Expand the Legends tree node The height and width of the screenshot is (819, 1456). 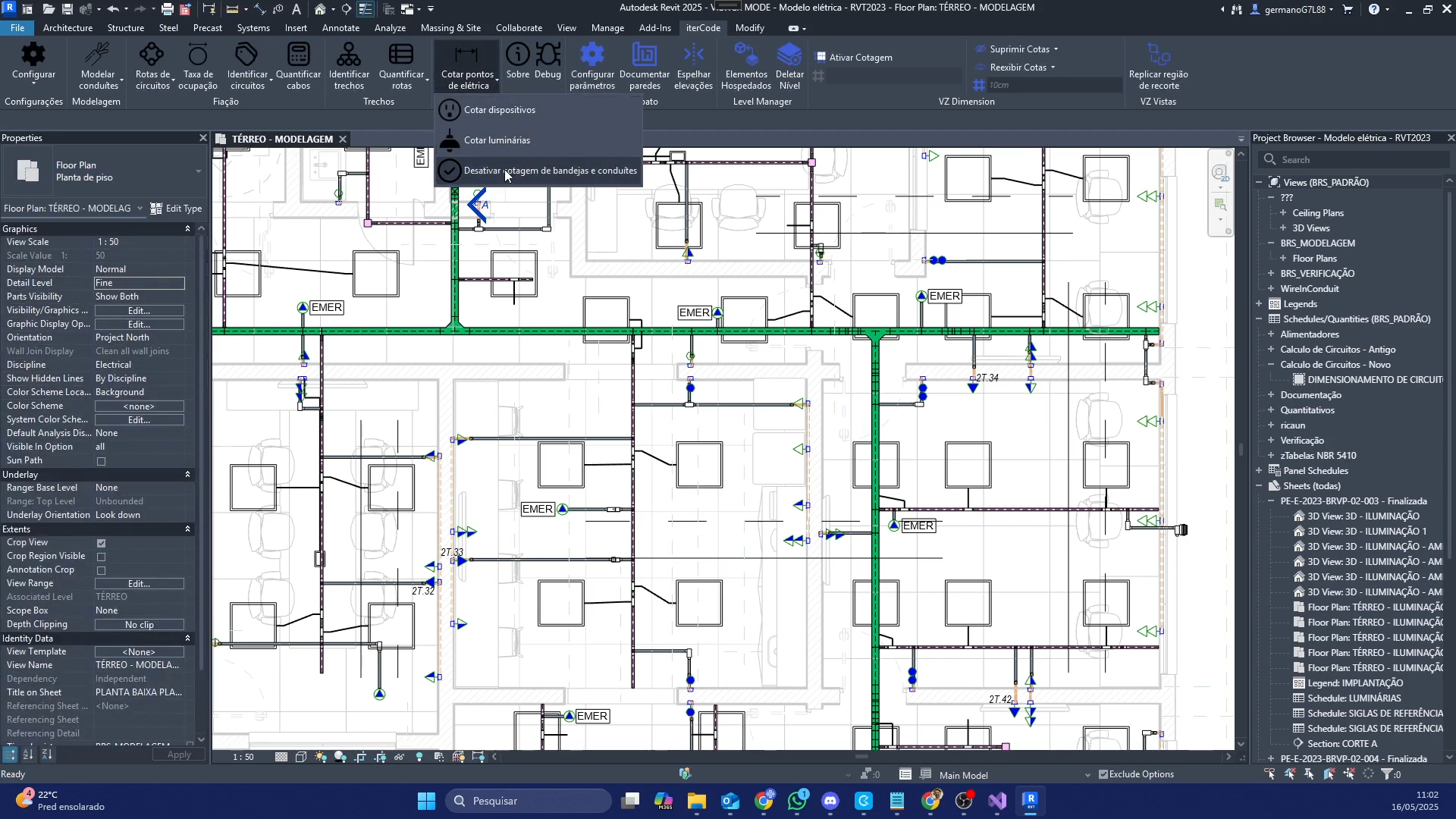(1259, 304)
